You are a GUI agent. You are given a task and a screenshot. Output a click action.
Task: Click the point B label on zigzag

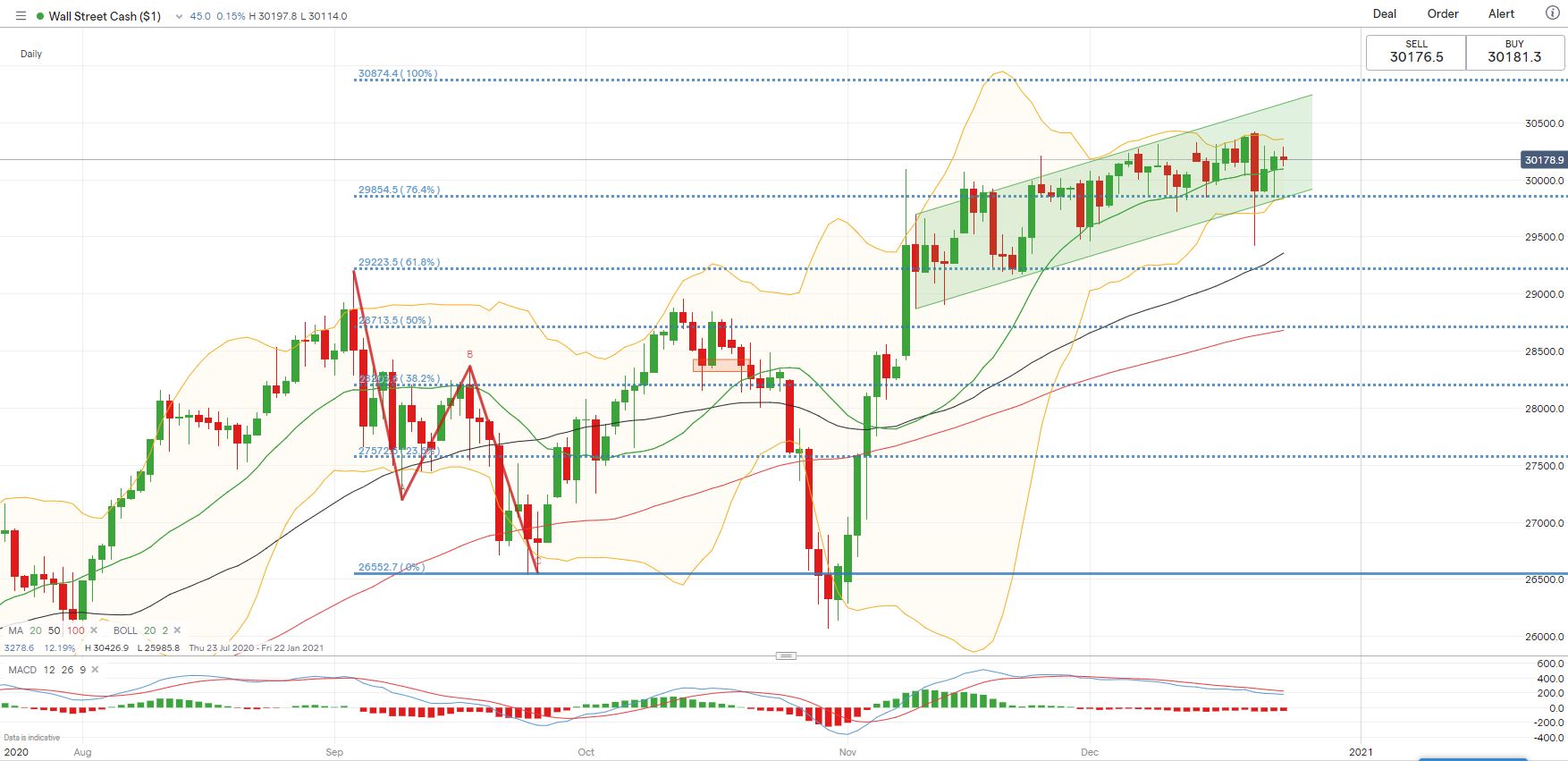pos(470,355)
